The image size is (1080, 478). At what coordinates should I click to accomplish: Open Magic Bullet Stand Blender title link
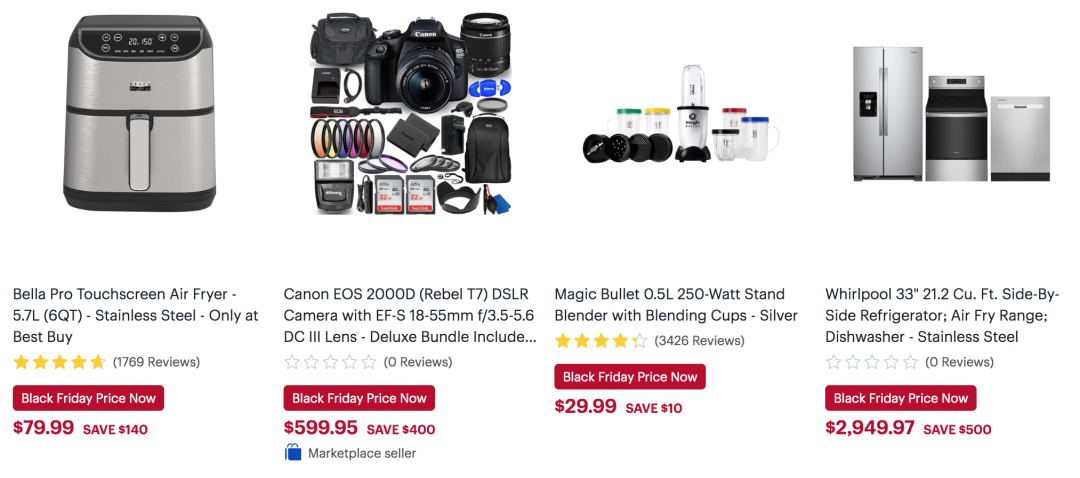point(676,305)
